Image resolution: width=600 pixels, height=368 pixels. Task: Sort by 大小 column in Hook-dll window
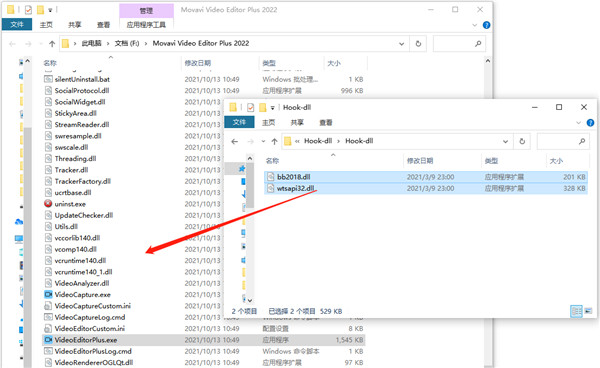[x=556, y=161]
